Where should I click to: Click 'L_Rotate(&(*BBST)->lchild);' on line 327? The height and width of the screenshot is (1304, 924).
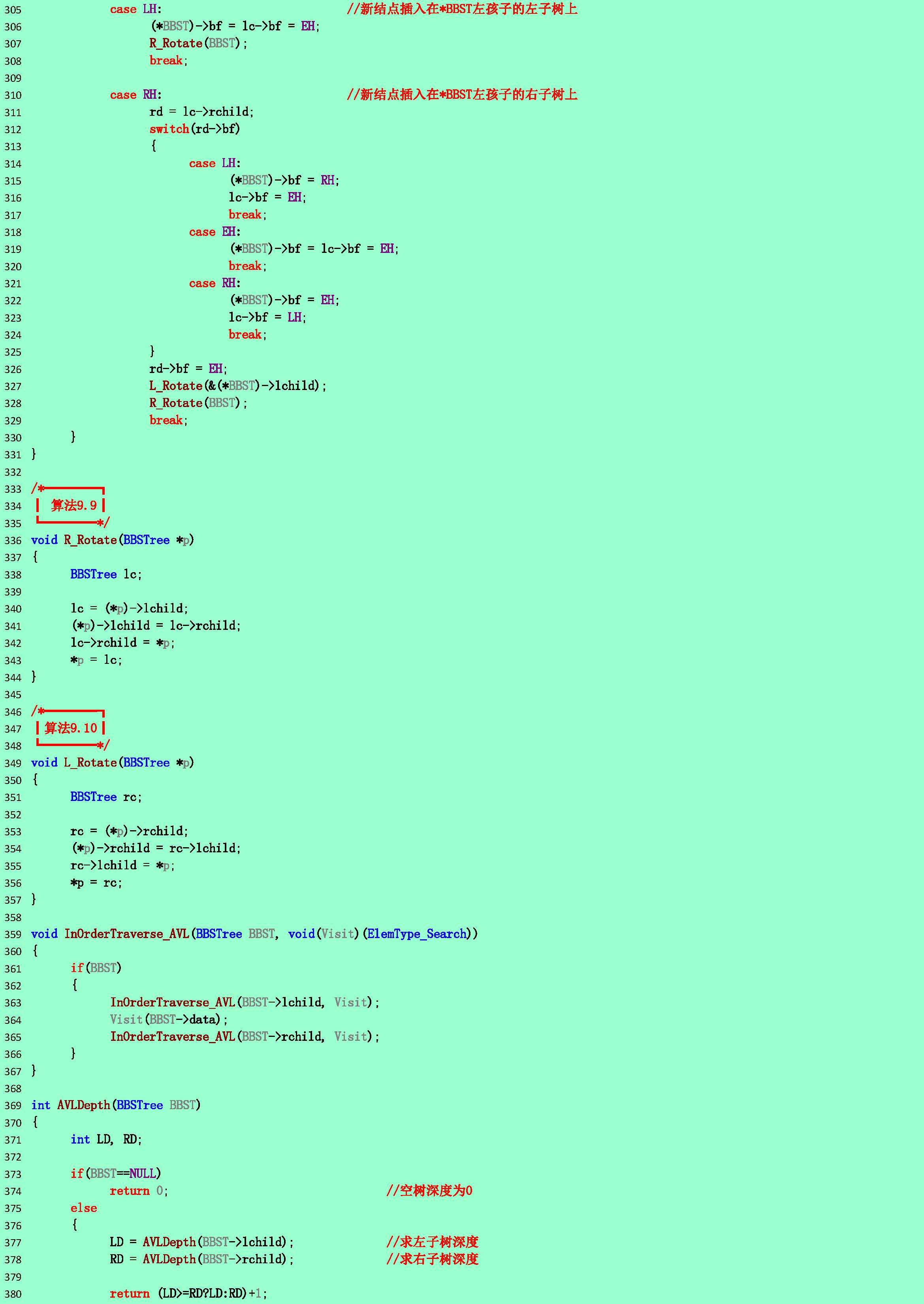coord(238,386)
